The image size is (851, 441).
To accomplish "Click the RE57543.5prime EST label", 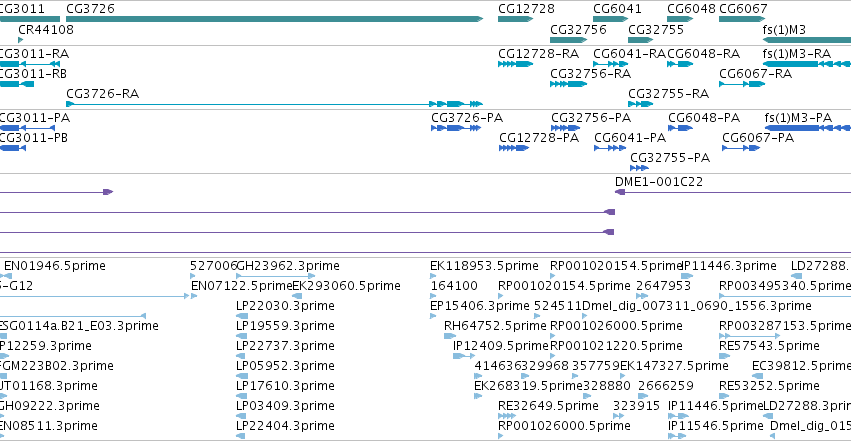I will [x=769, y=346].
